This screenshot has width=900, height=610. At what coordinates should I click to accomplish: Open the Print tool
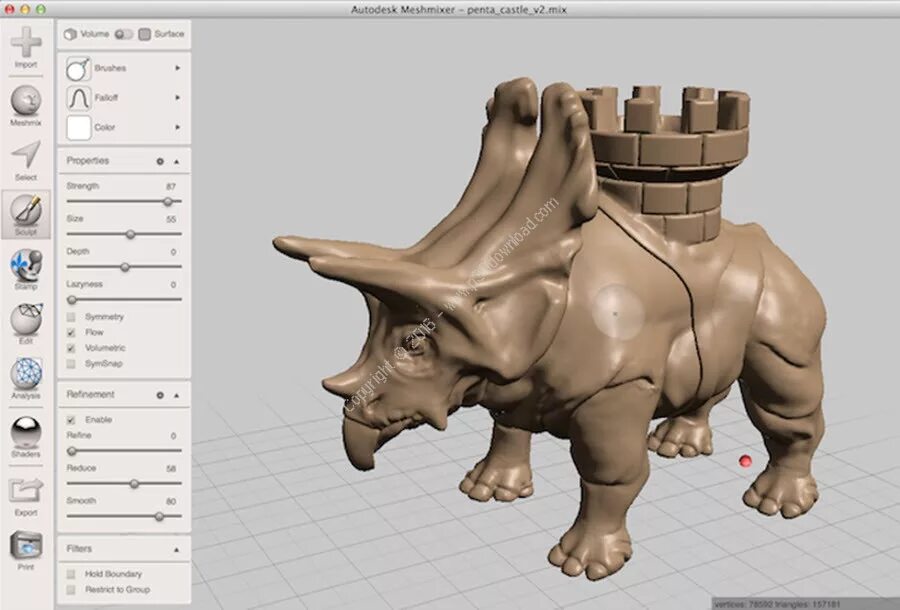pos(26,551)
